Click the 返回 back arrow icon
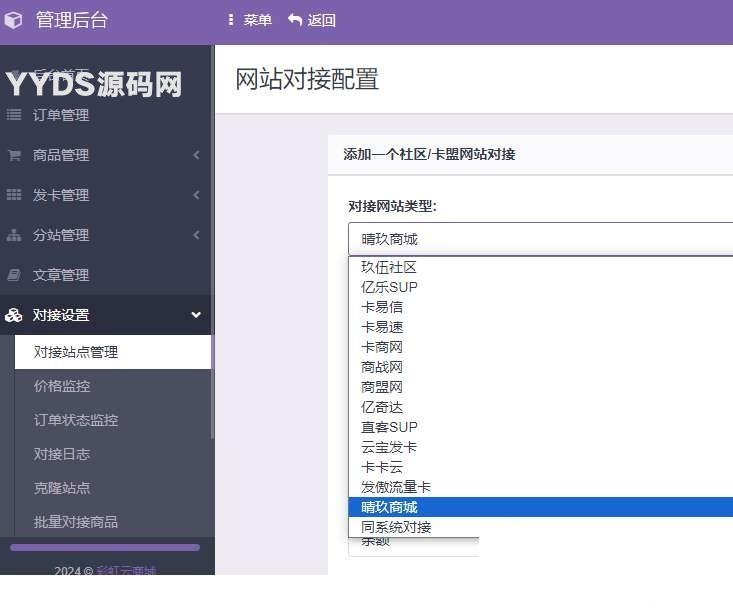The image size is (733, 611). (x=295, y=20)
